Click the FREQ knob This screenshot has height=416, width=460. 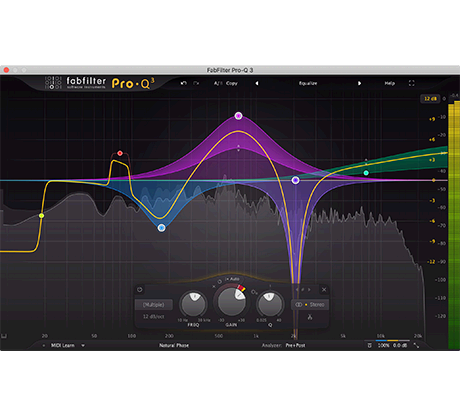[194, 304]
